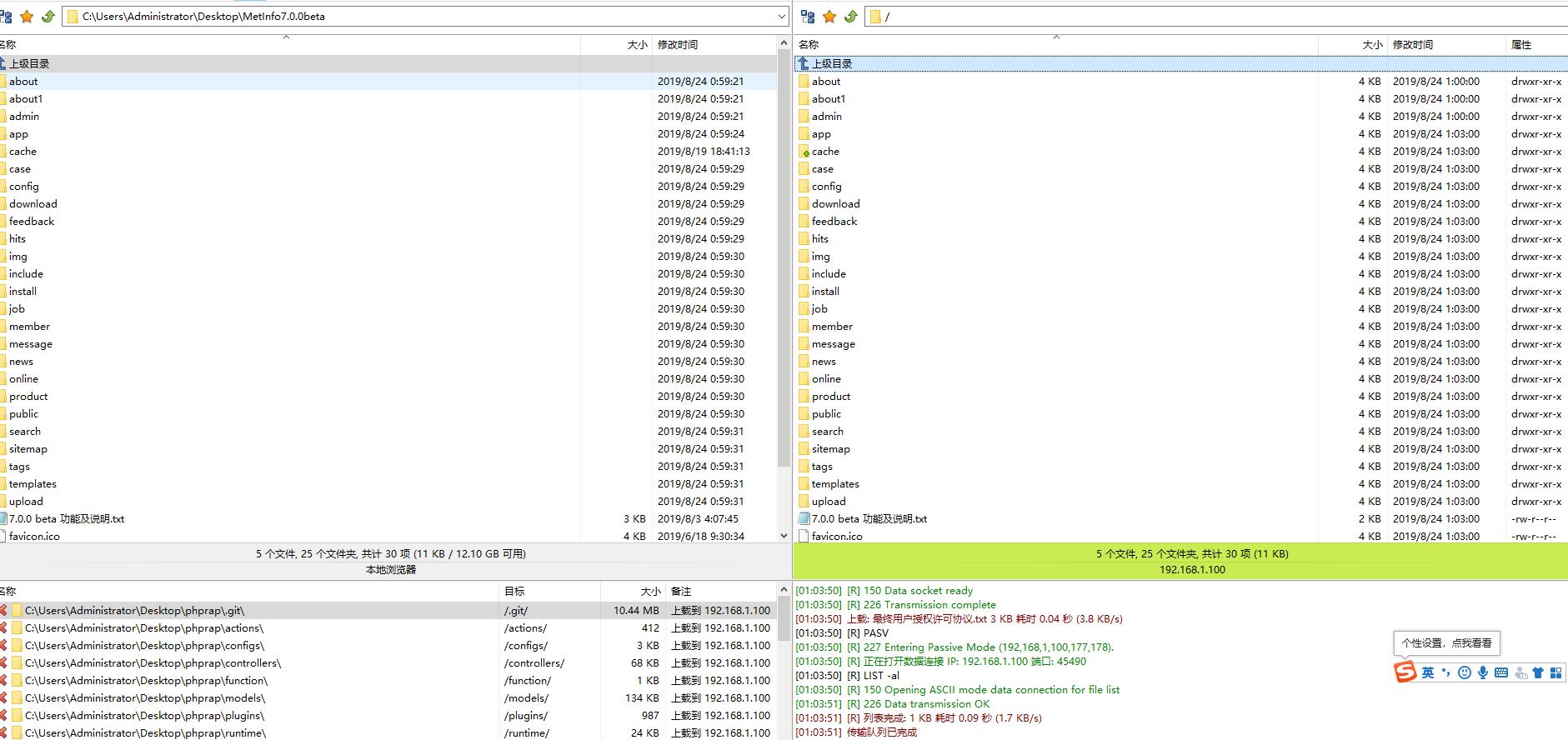Viewport: 1568px width, 740px height.
Task: Click folder icon of phprap\.git\ queue row
Action: point(17,611)
